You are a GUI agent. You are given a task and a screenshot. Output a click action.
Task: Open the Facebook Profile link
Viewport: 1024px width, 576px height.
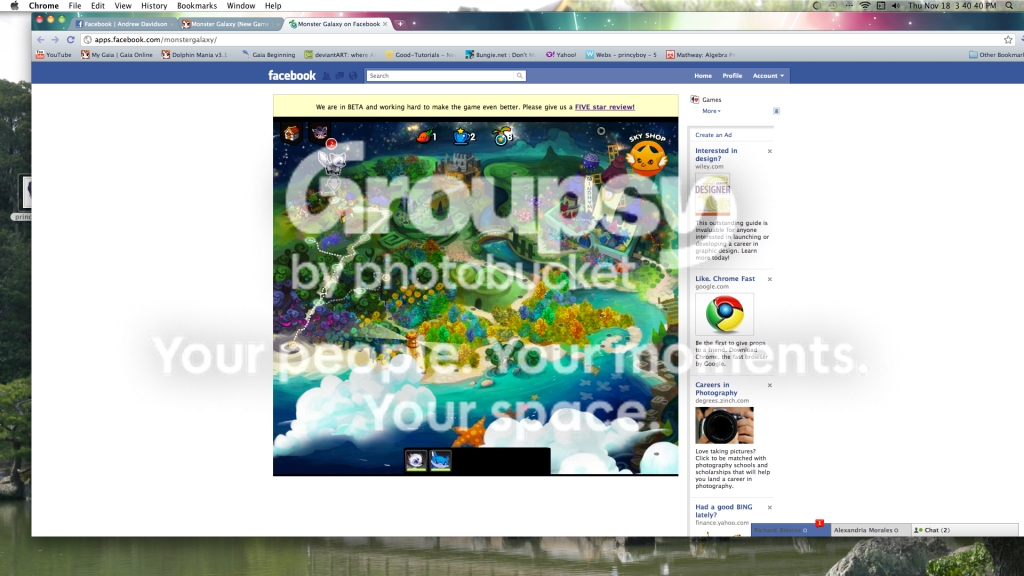pyautogui.click(x=732, y=76)
